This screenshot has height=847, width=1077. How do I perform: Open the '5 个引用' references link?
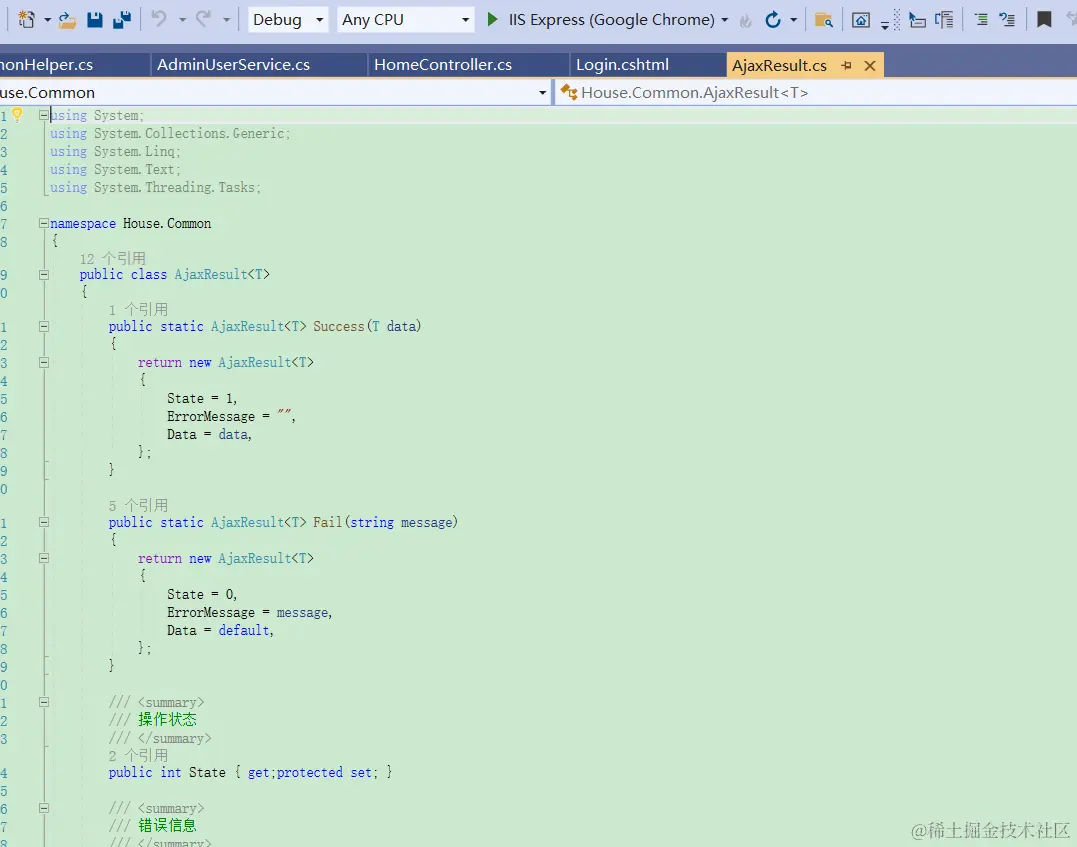138,506
